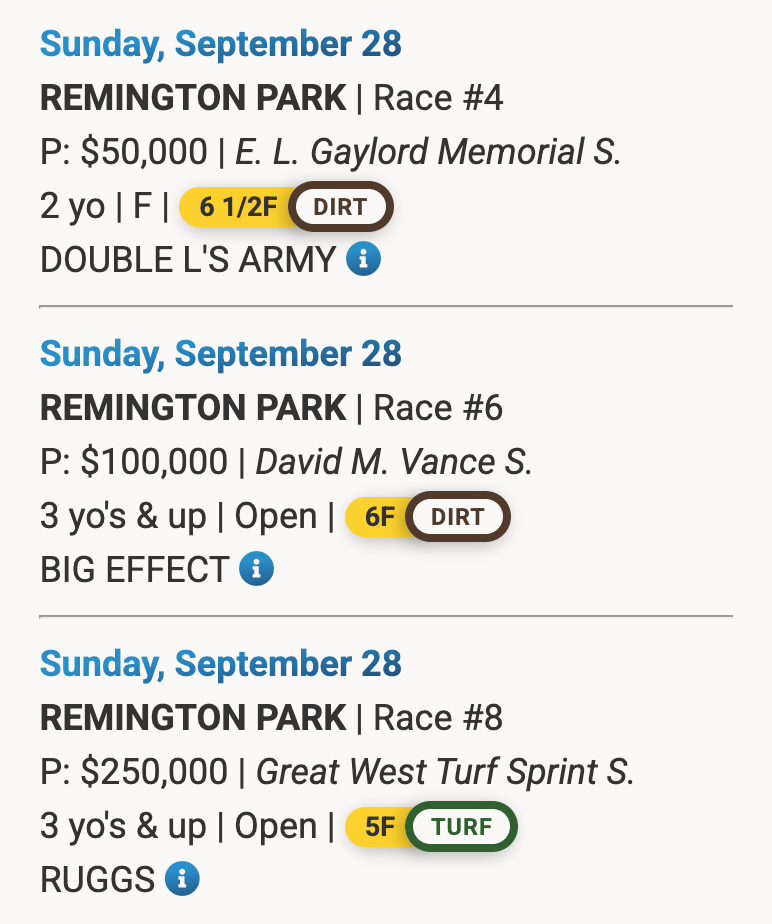The height and width of the screenshot is (924, 772).
Task: Click the DIRT surface badge in Race #4
Action: (x=341, y=208)
